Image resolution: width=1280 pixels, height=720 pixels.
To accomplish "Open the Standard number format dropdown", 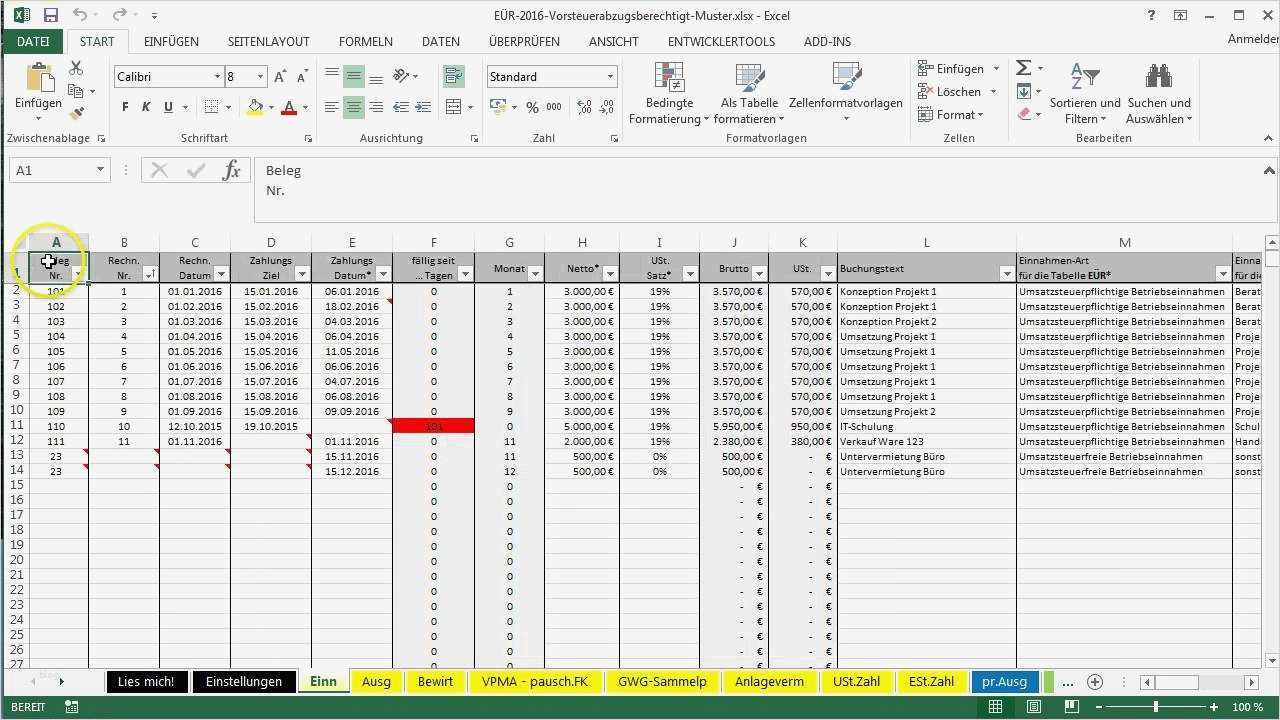I will [x=608, y=76].
